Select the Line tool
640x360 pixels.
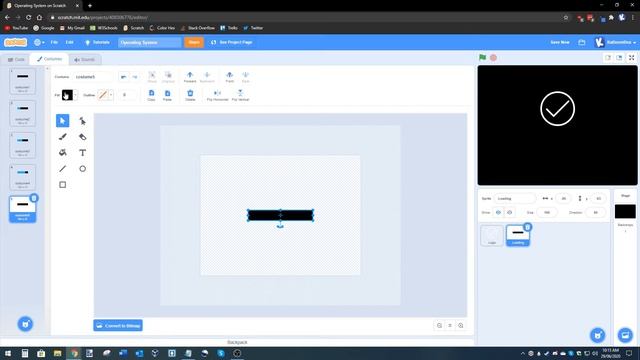[x=62, y=169]
